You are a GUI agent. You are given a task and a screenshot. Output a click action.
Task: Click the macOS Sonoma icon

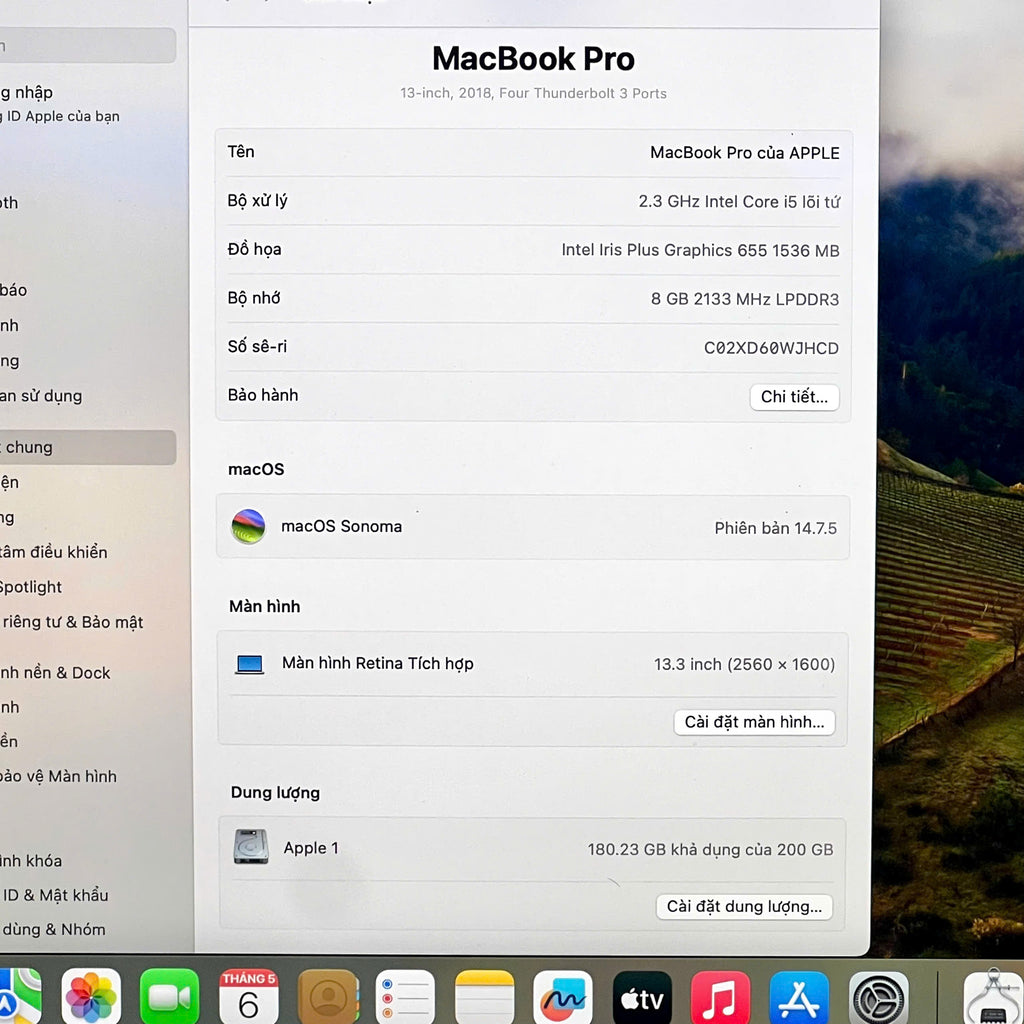point(248,526)
